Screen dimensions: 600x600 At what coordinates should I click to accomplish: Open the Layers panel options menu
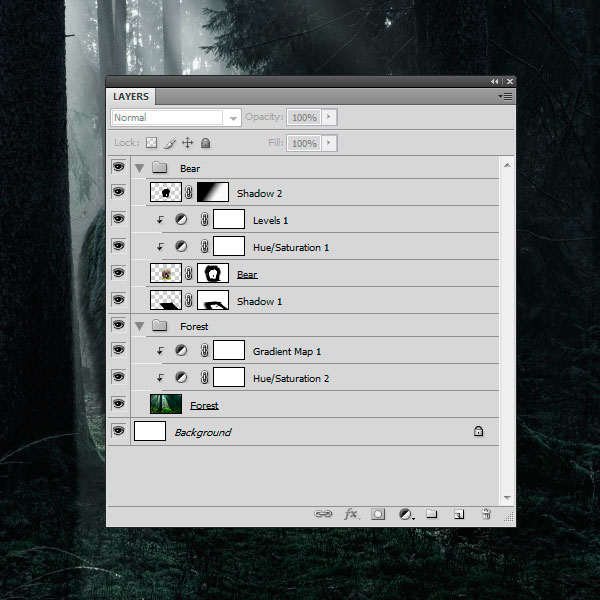(506, 96)
